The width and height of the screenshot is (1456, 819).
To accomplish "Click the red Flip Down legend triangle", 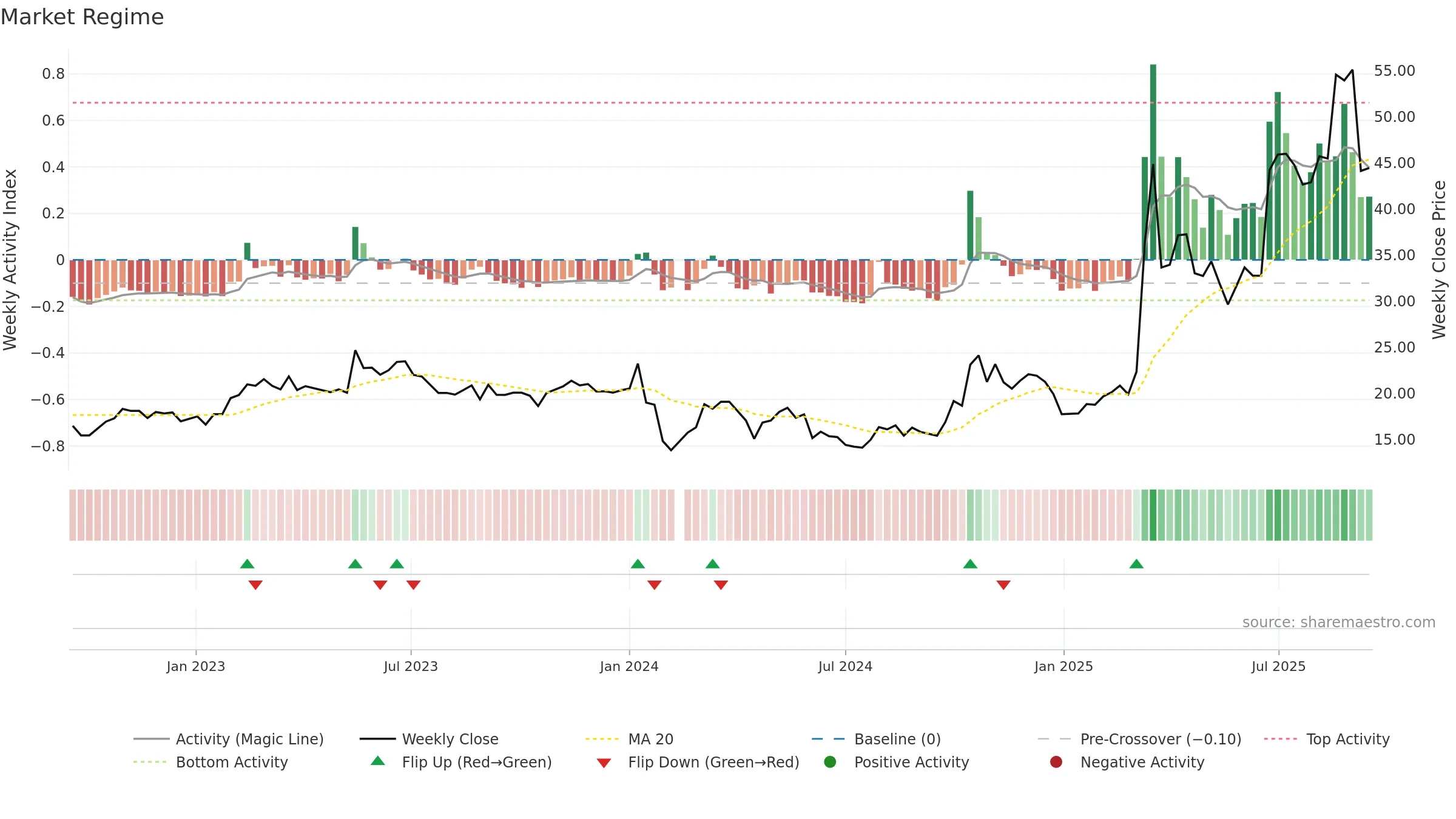I will [604, 763].
